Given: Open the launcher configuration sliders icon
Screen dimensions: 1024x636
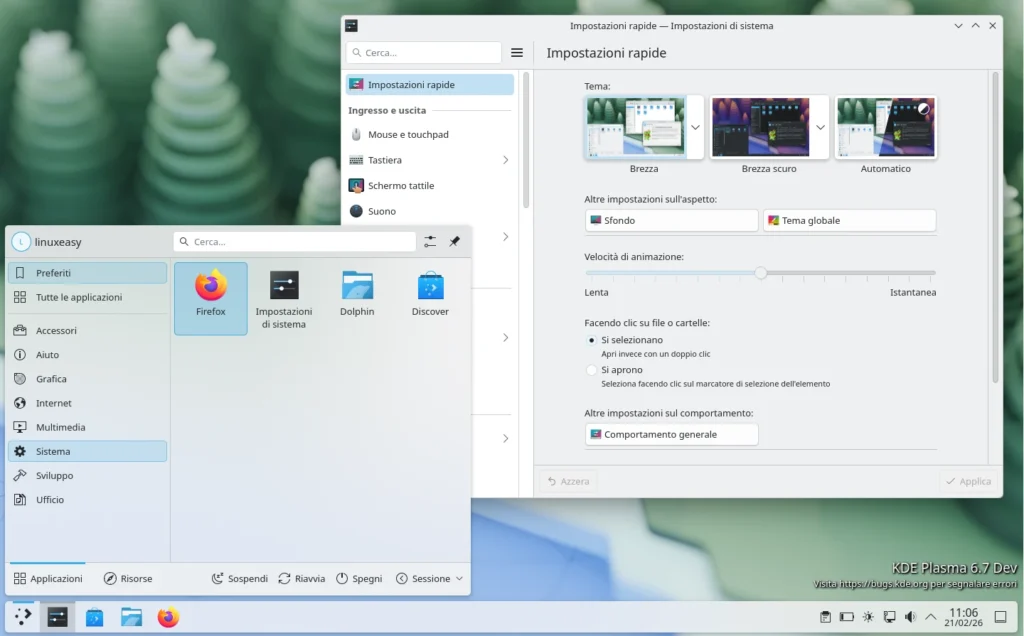Looking at the screenshot, I should (430, 241).
